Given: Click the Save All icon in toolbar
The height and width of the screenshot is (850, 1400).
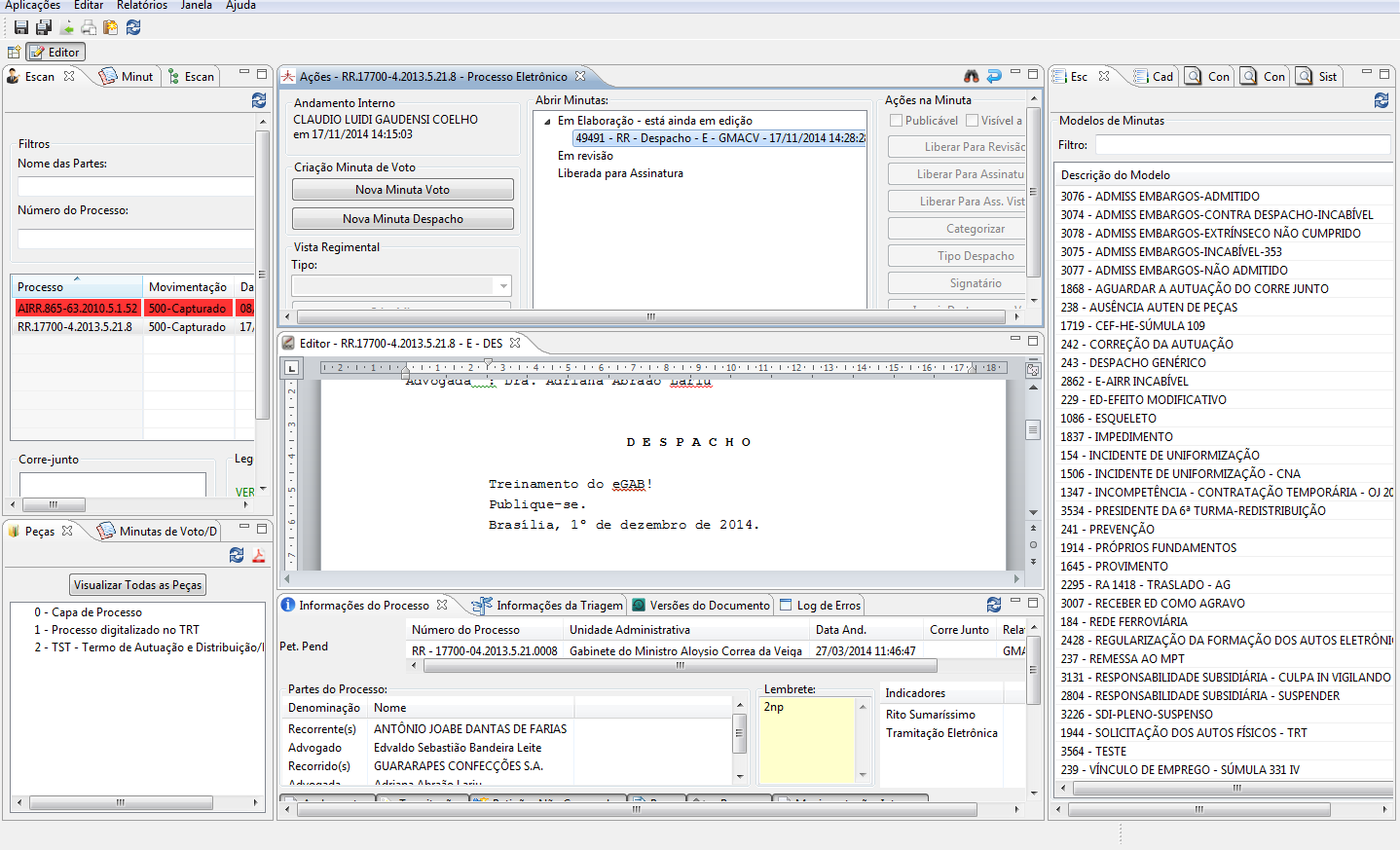Looking at the screenshot, I should pos(44,28).
